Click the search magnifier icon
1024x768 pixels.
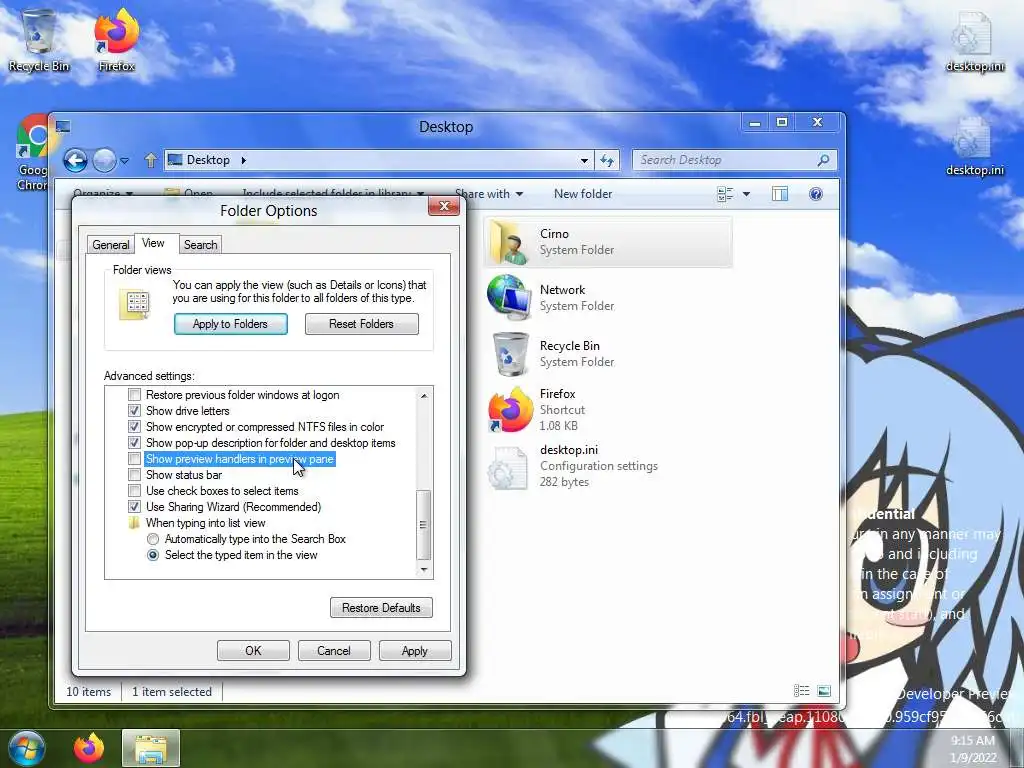point(824,160)
